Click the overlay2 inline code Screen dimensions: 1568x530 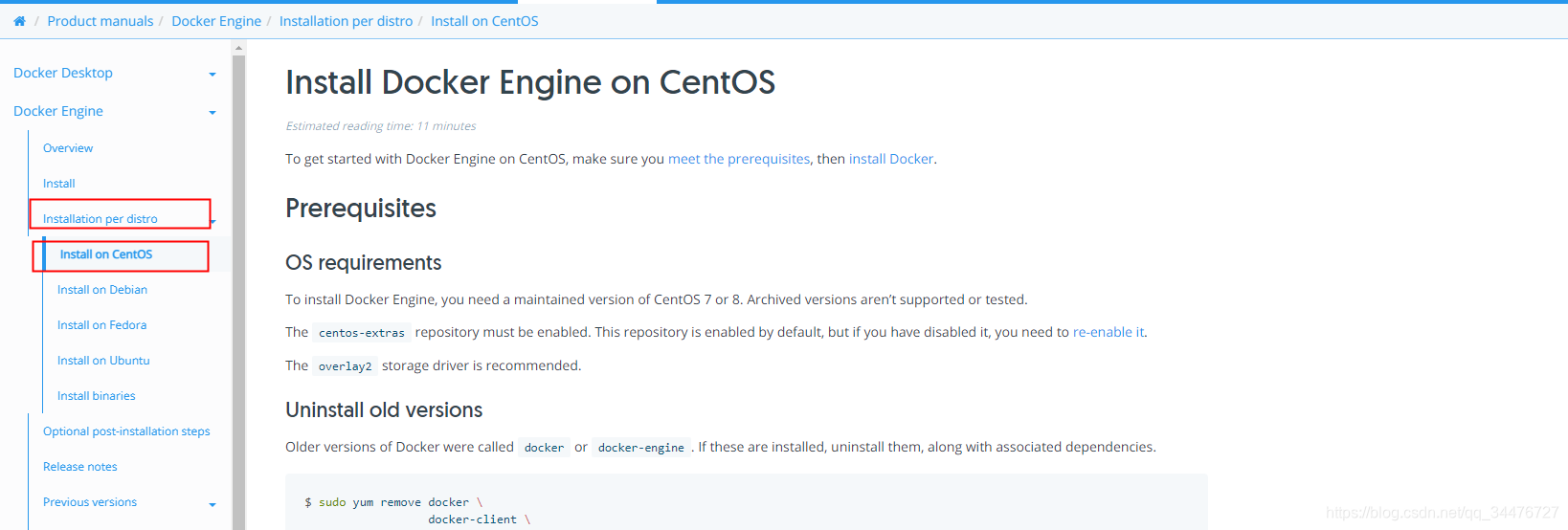[345, 366]
